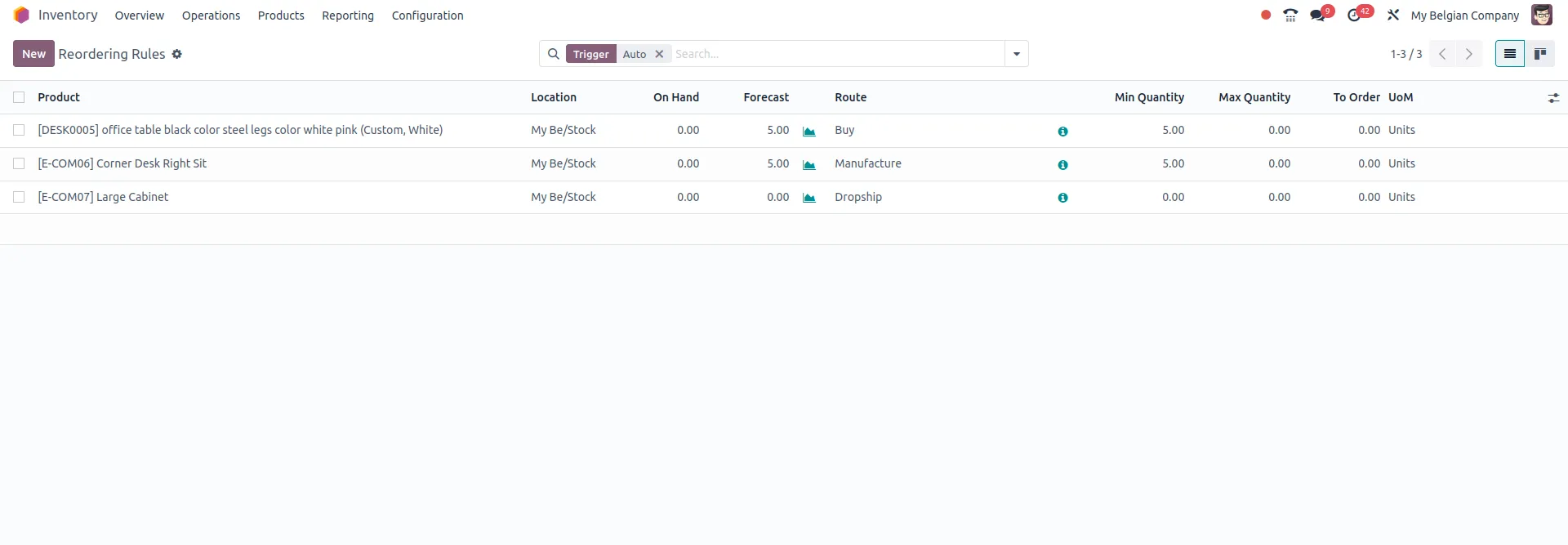Switch to kanban view
The height and width of the screenshot is (545, 1568).
(x=1540, y=54)
